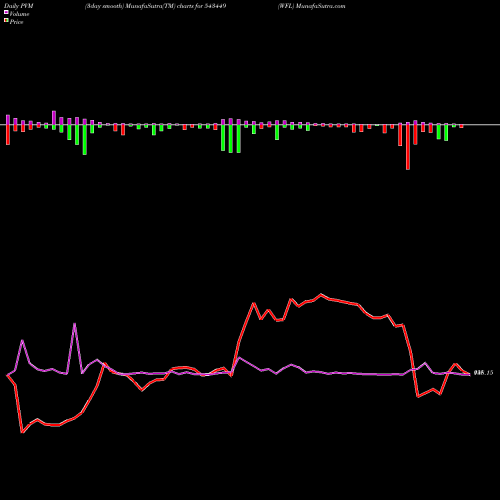The image size is (500, 500).
Task: Click the '(3day smooth) MunafaSutra(TM) charts for 543449' heading
Action: click(x=156, y=6)
